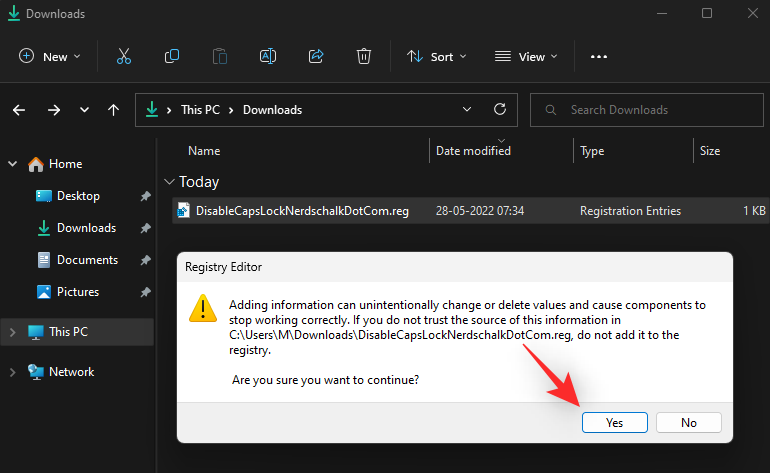The image size is (770, 473).
Task: Open the View dropdown menu
Action: click(526, 56)
